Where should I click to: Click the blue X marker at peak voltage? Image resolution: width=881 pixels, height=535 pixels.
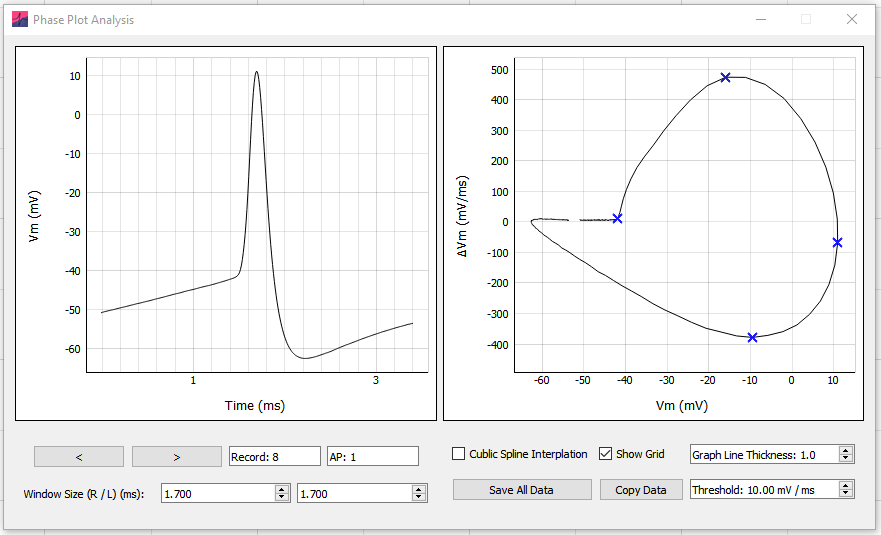pos(837,243)
